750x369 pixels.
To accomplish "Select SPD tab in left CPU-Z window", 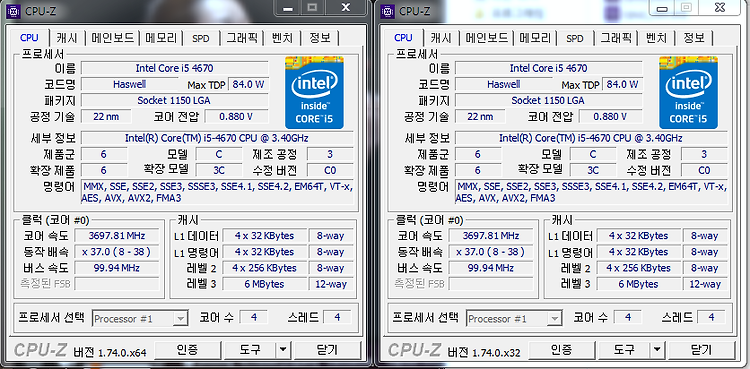I will (201, 38).
